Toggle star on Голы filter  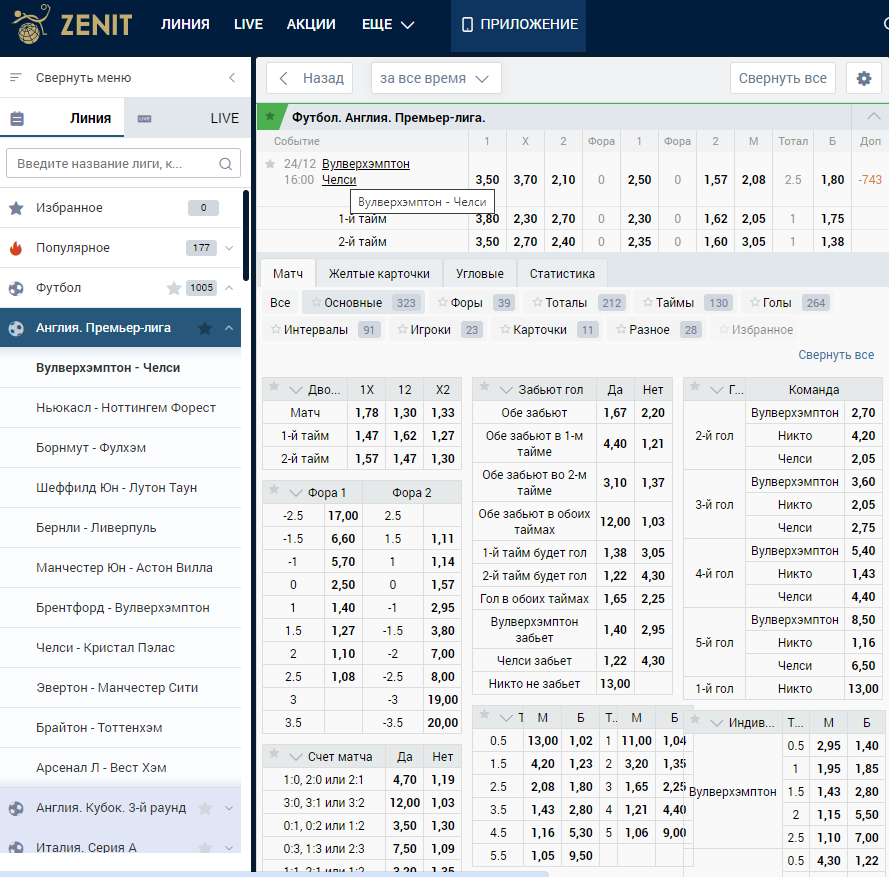click(x=755, y=302)
